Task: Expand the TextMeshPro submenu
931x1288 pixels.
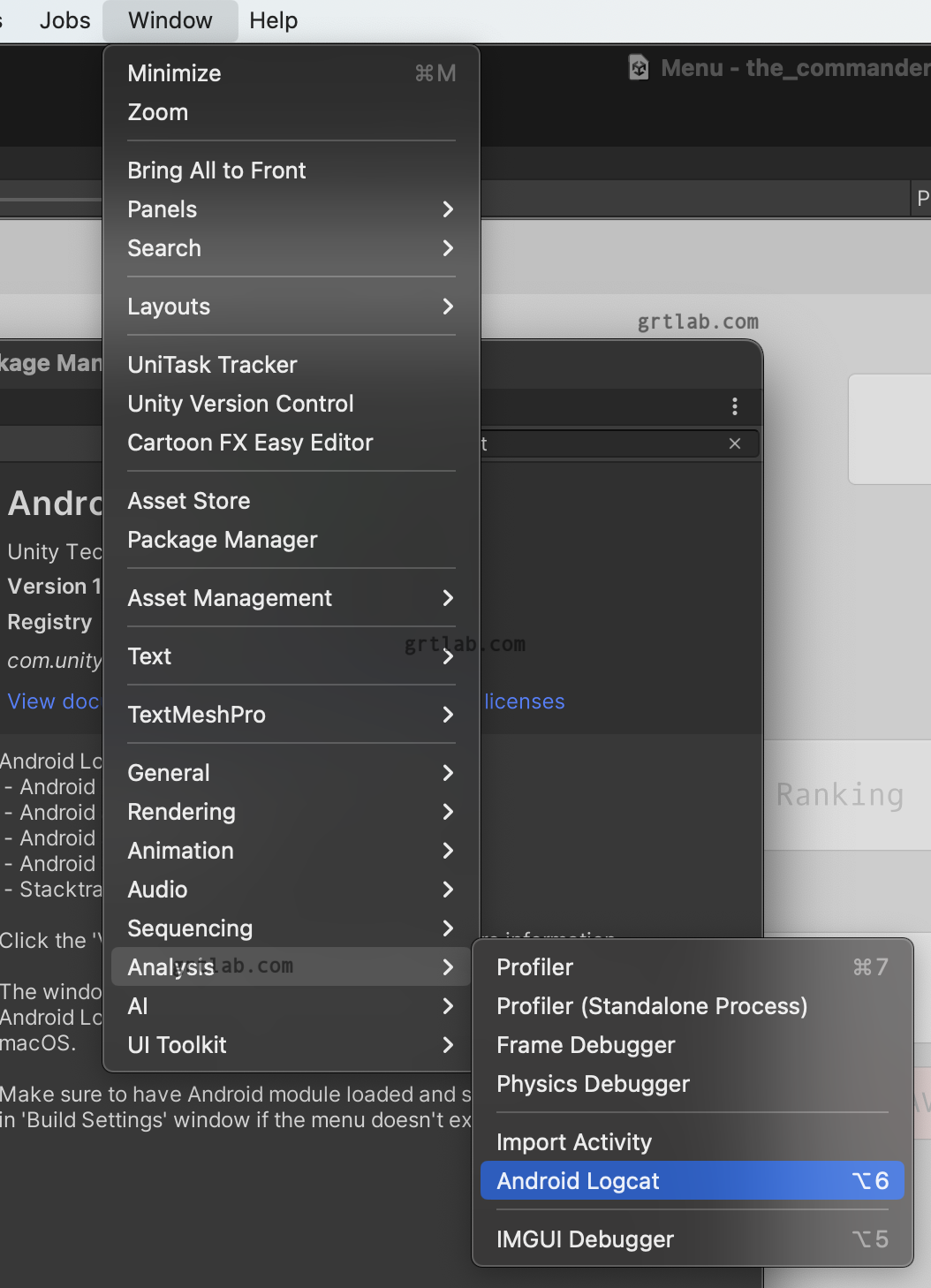Action: (197, 714)
